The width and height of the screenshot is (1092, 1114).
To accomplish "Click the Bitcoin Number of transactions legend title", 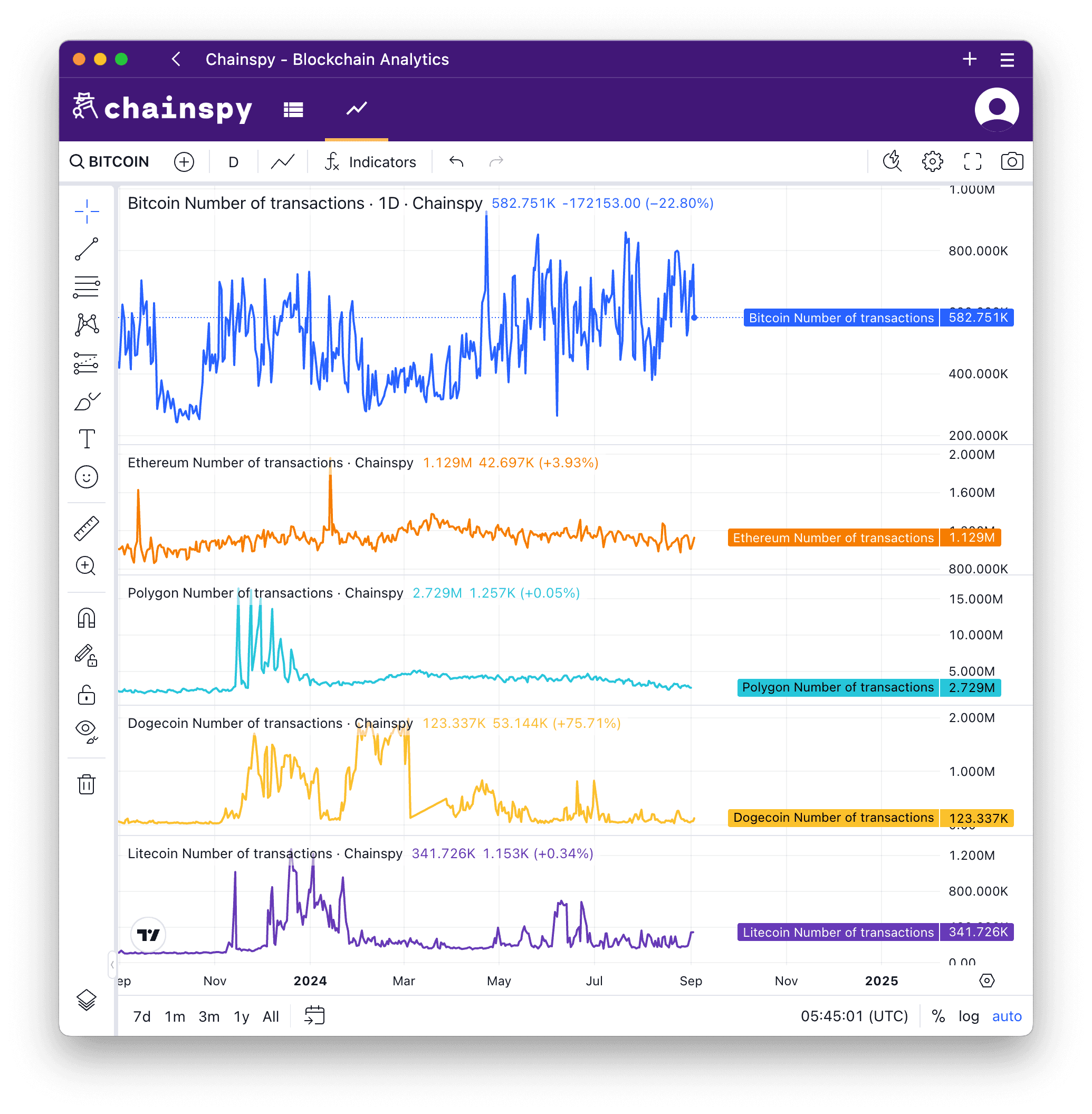I will (305, 203).
